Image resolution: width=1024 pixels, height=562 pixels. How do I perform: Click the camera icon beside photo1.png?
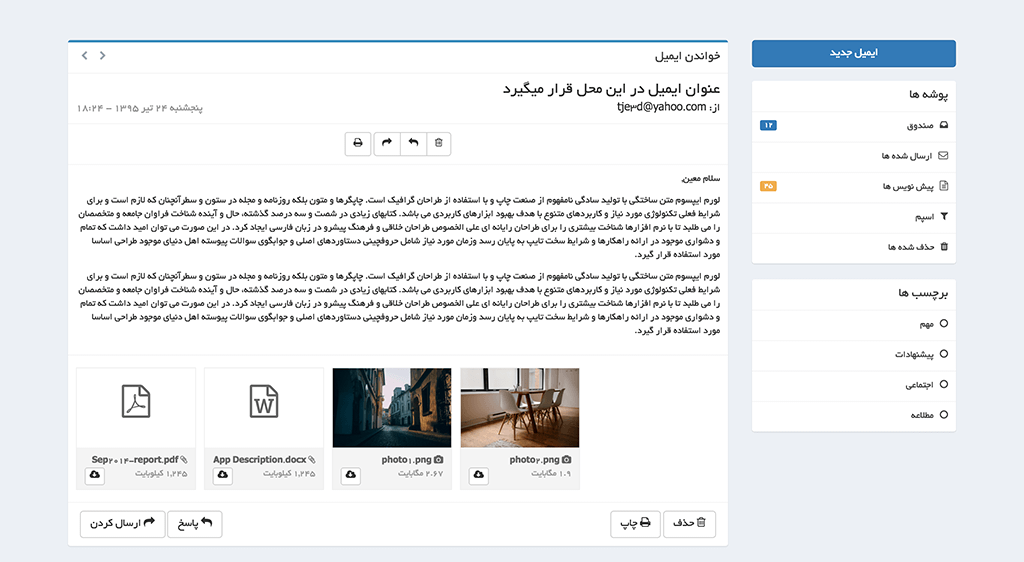(x=438, y=460)
